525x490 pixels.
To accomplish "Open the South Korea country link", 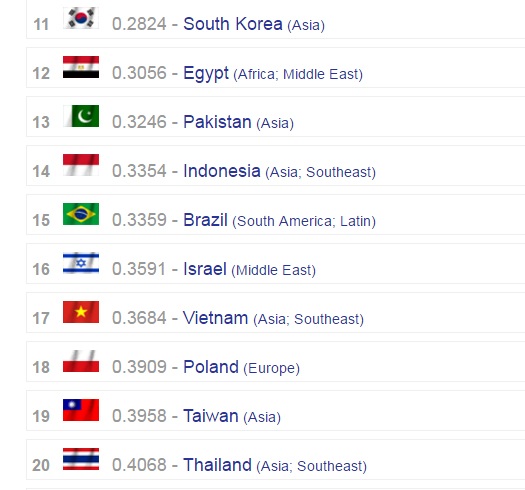I will pos(233,24).
